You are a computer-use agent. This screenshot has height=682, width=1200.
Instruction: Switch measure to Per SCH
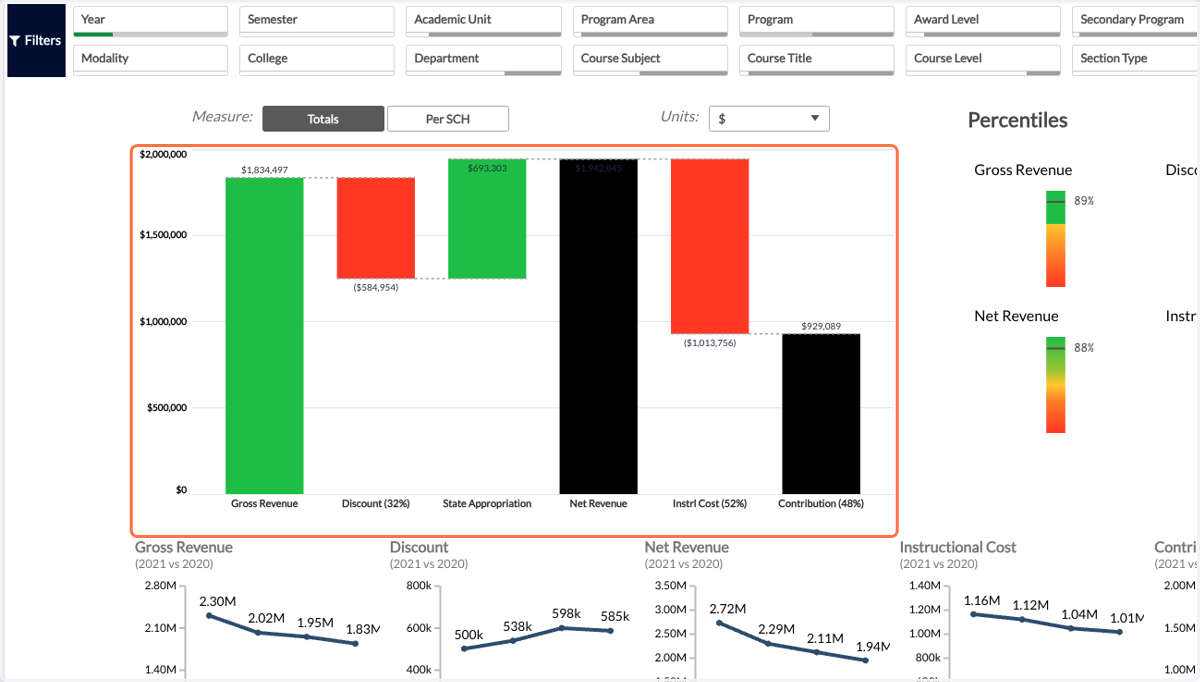point(448,119)
